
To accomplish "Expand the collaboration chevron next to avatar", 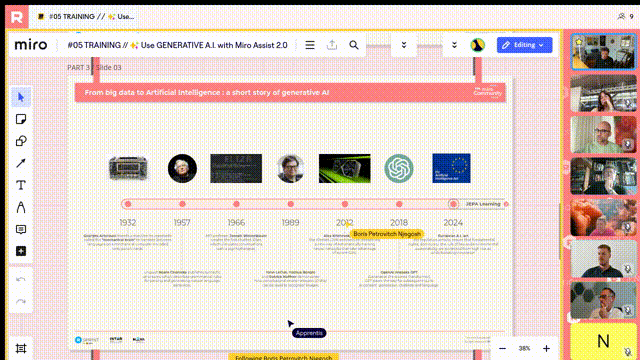I will point(454,45).
